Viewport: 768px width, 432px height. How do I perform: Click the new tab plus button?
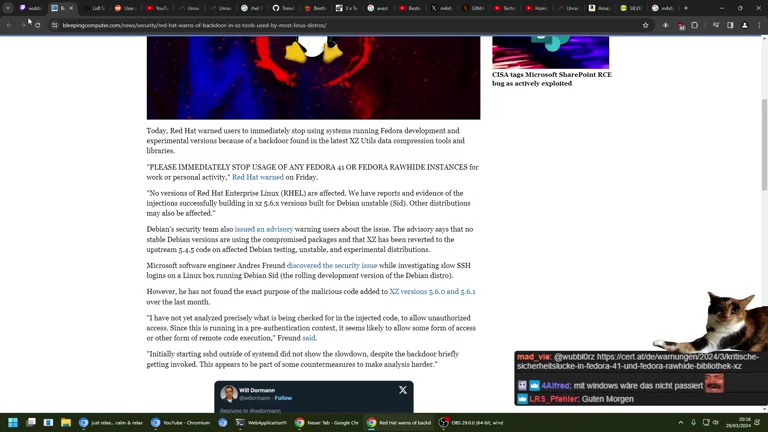pos(686,8)
